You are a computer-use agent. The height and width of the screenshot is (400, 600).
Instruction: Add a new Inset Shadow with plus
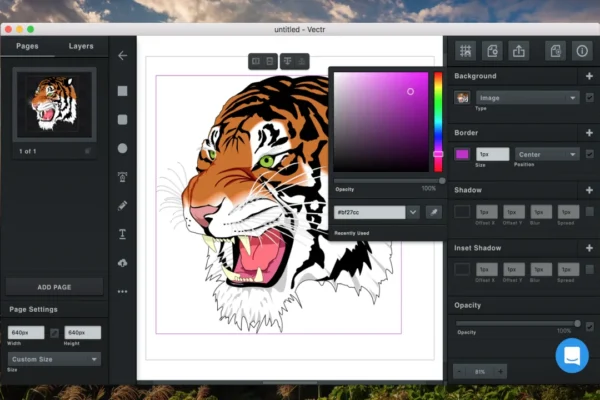click(x=589, y=248)
